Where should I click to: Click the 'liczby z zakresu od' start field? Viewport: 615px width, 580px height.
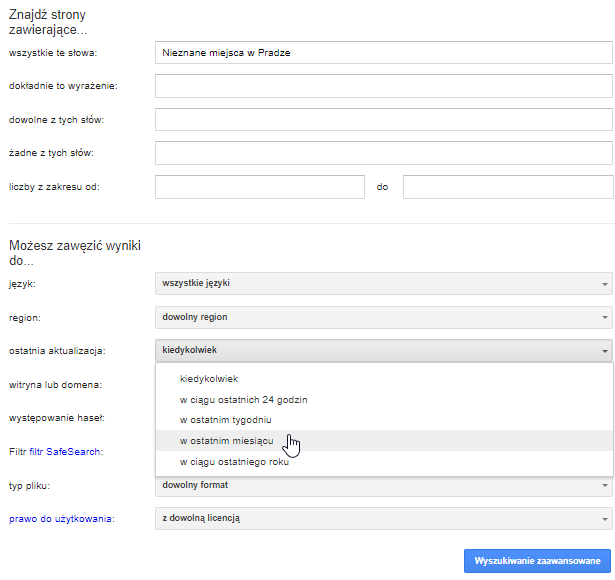[x=260, y=187]
